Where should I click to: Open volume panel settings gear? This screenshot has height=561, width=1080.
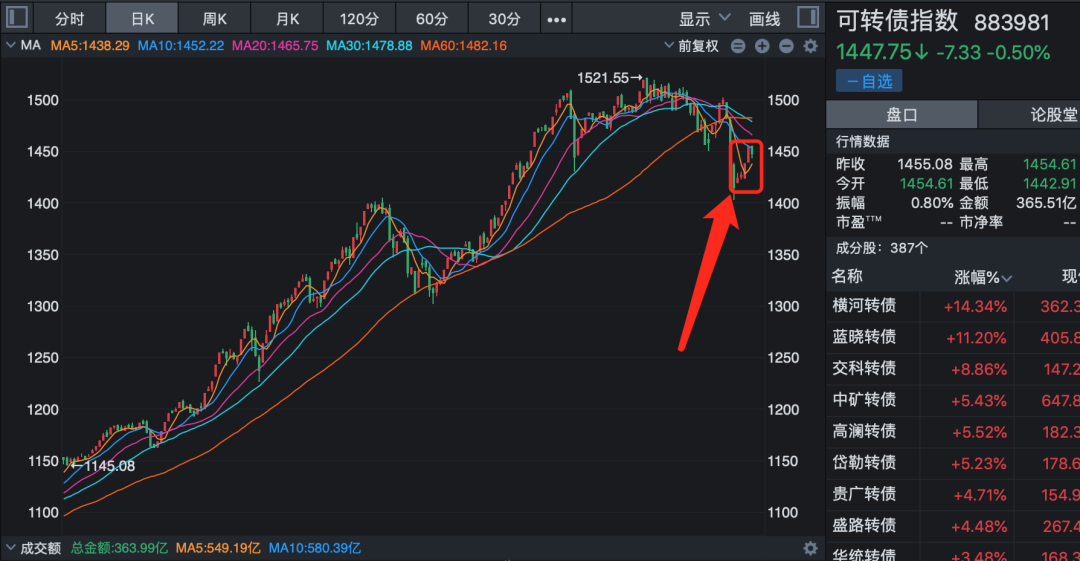coord(811,549)
